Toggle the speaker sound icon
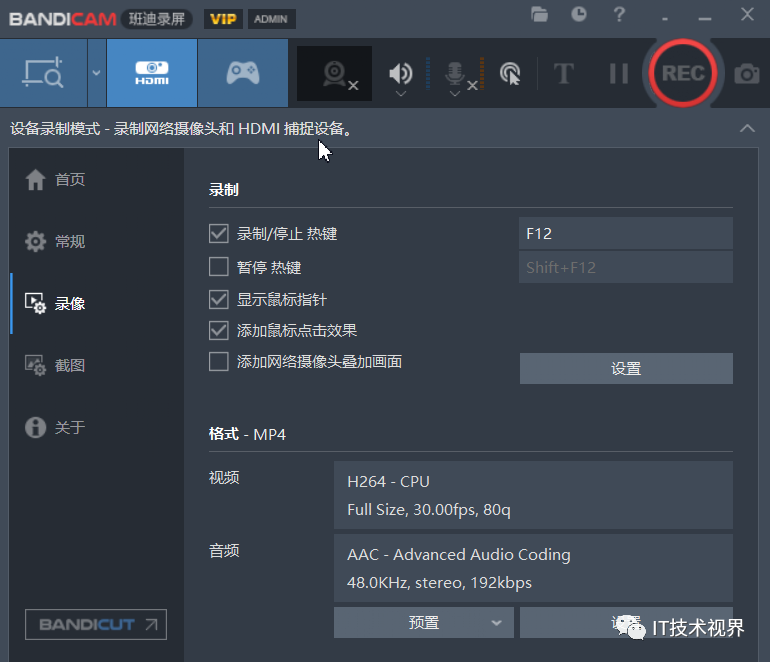This screenshot has height=662, width=770. tap(401, 73)
